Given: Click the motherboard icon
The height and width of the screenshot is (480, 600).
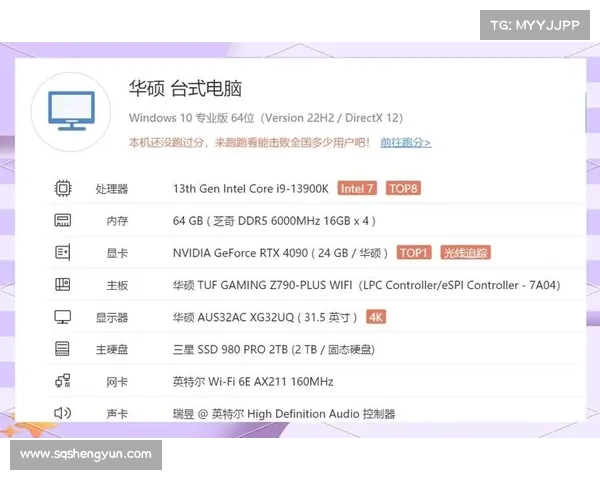Looking at the screenshot, I should tap(63, 284).
